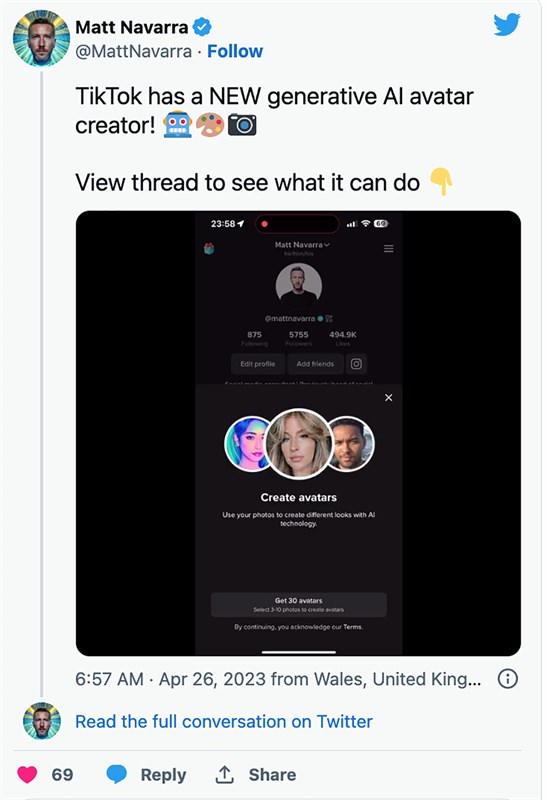Tap the Edit profile button
This screenshot has height=800, width=547.
click(x=258, y=364)
